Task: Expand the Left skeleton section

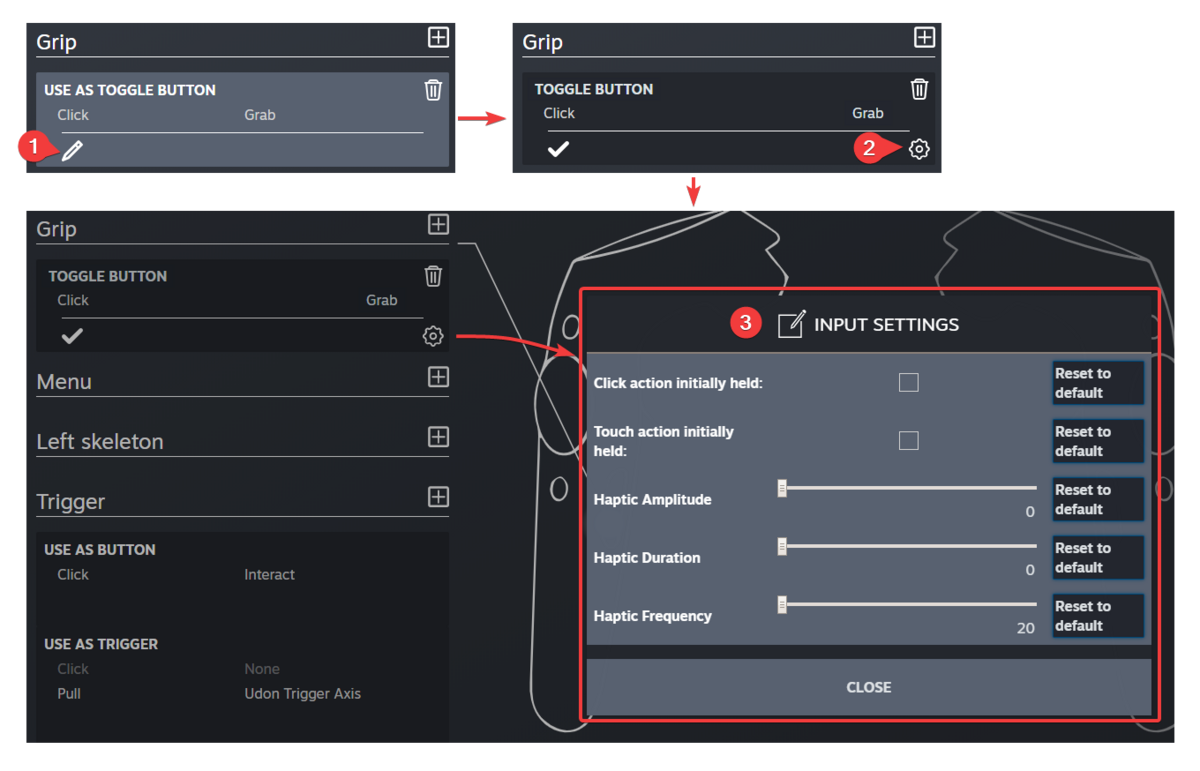Action: coord(437,437)
